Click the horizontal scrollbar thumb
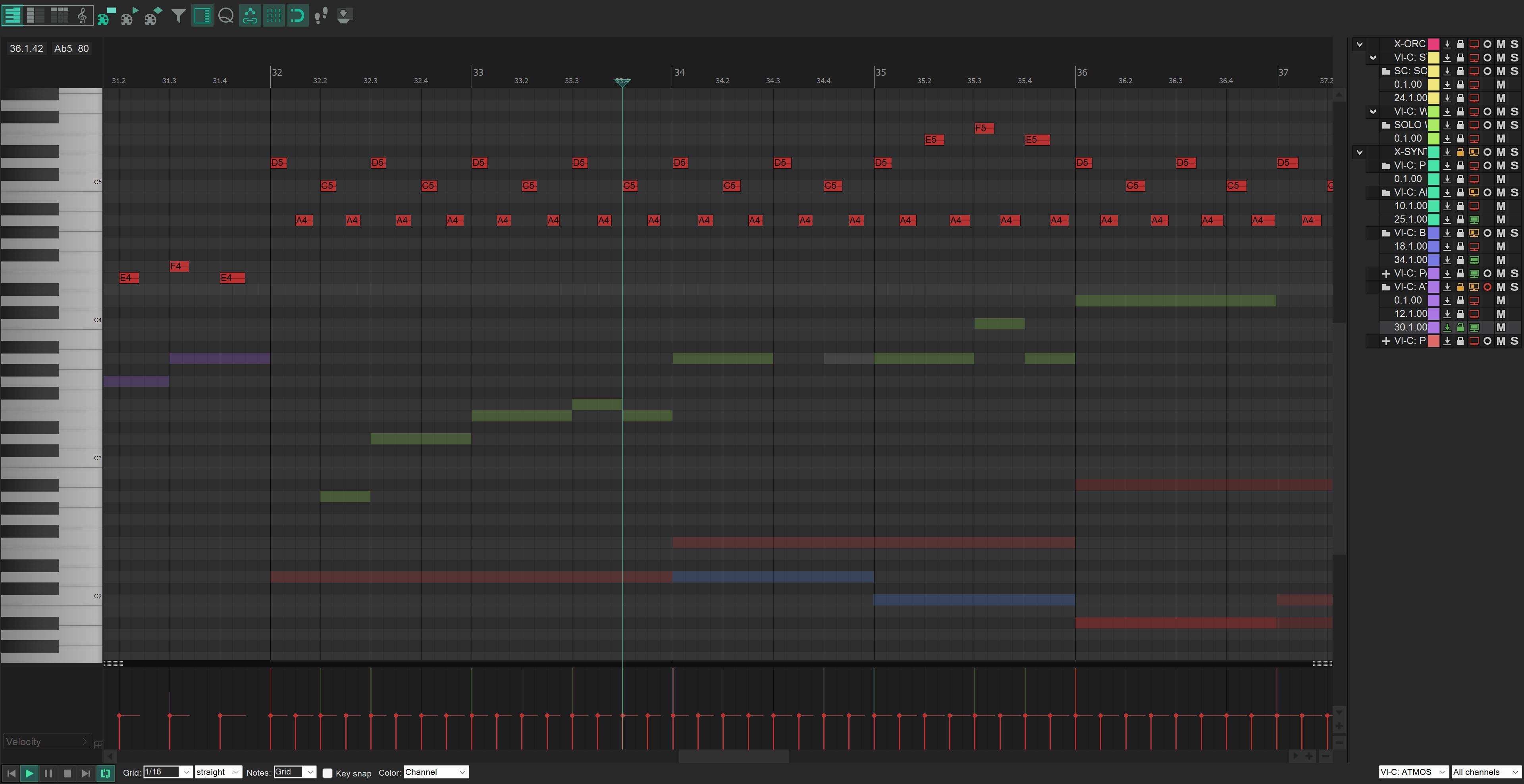The width and height of the screenshot is (1524, 784). tap(734, 756)
